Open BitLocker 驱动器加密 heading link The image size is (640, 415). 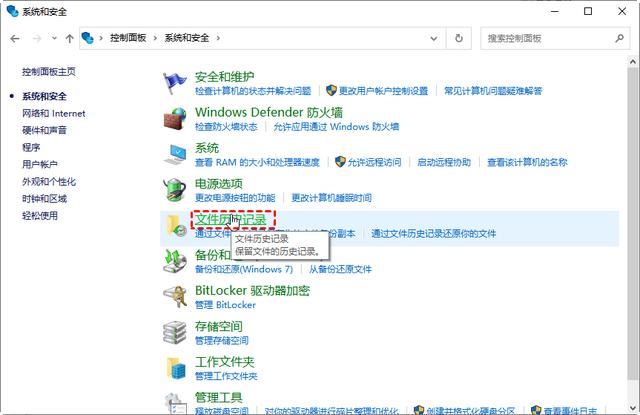(x=252, y=291)
